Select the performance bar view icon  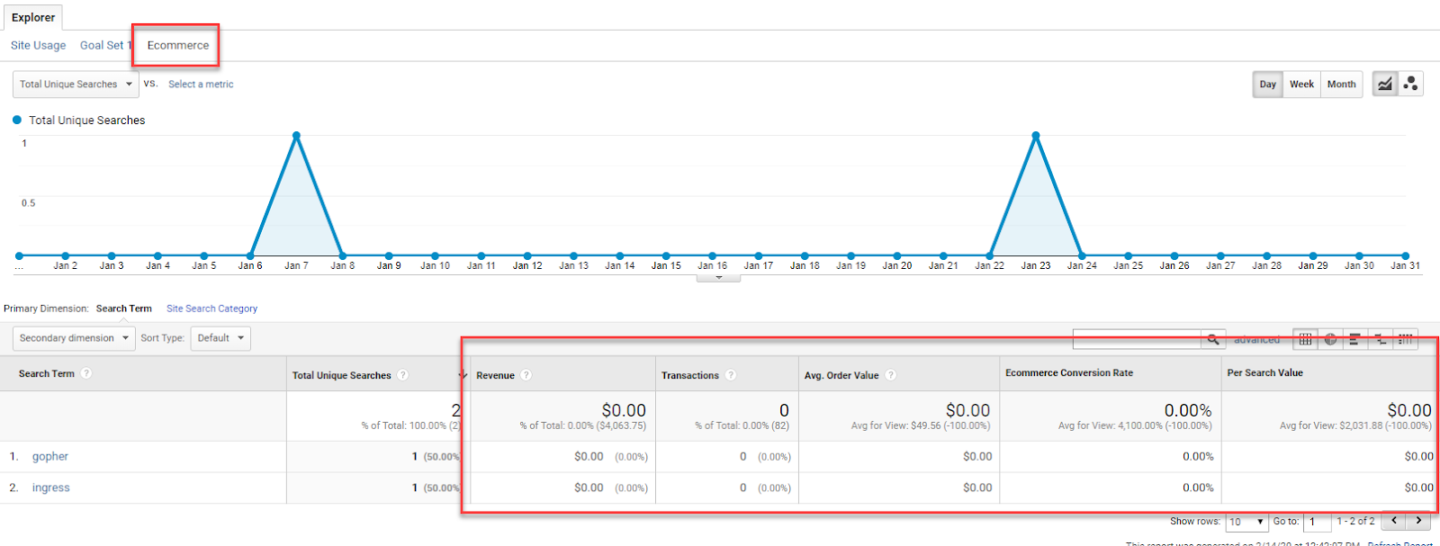(x=1353, y=339)
